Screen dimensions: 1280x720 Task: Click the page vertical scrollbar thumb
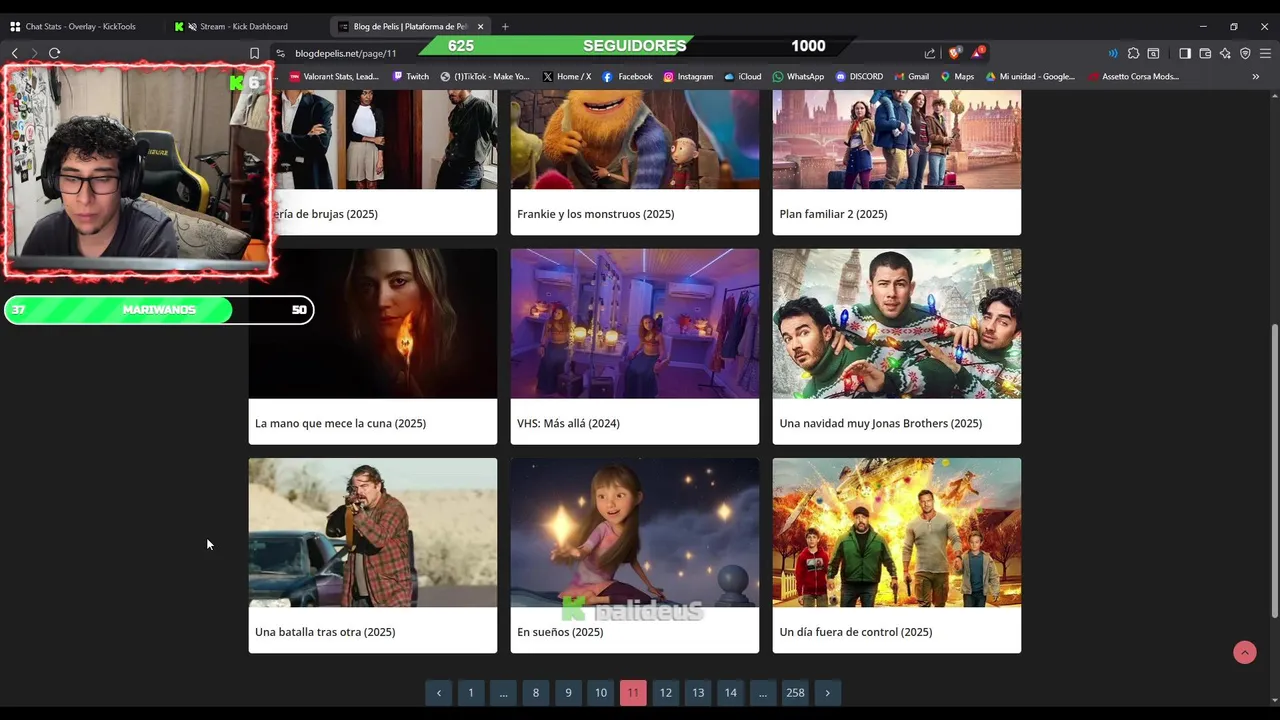pyautogui.click(x=1273, y=470)
